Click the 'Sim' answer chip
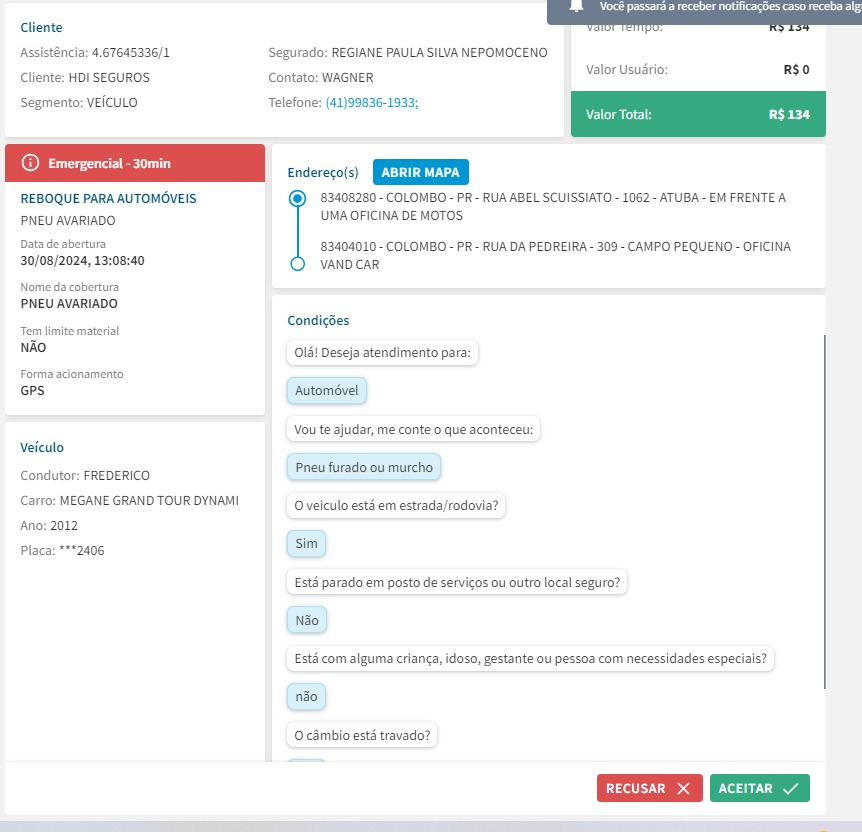 click(x=306, y=543)
